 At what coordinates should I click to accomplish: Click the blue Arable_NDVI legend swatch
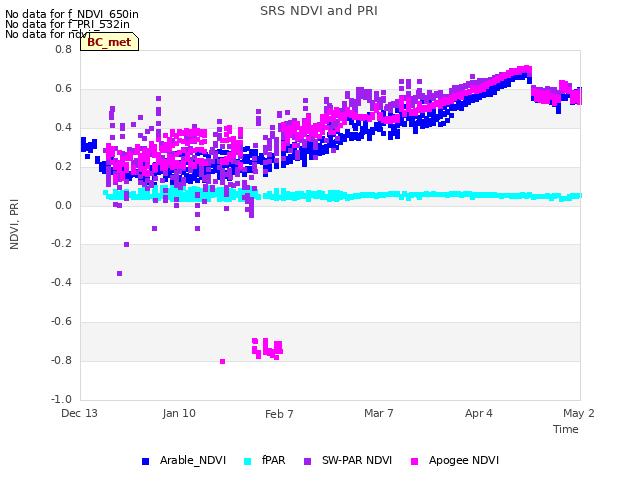coord(145,461)
